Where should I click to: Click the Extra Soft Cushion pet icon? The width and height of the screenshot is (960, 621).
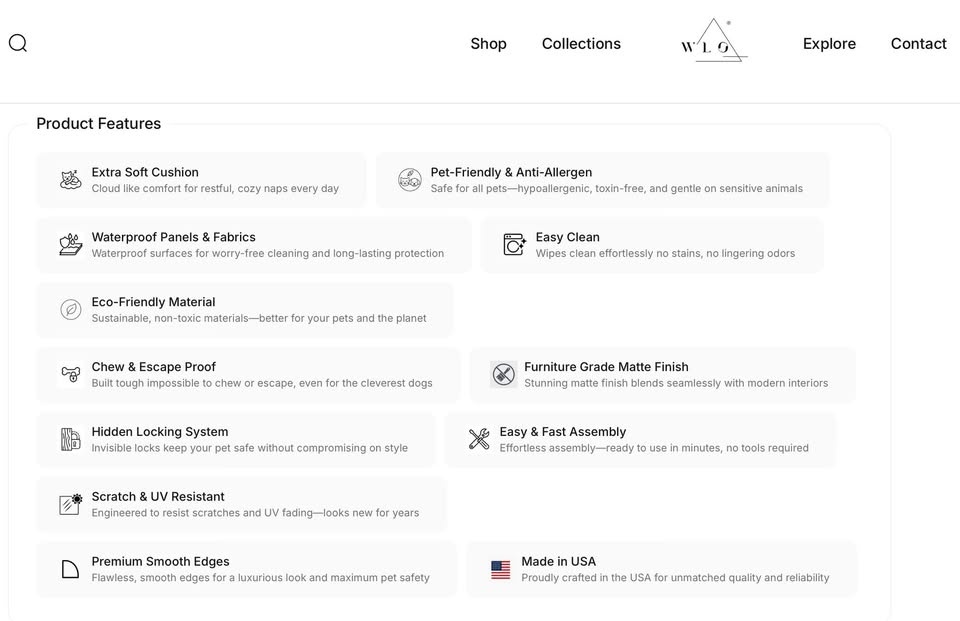point(70,180)
